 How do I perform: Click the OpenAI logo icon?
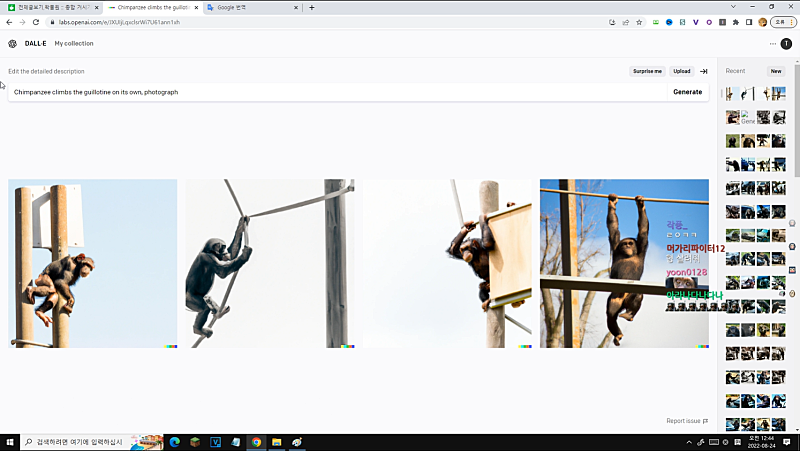12,44
